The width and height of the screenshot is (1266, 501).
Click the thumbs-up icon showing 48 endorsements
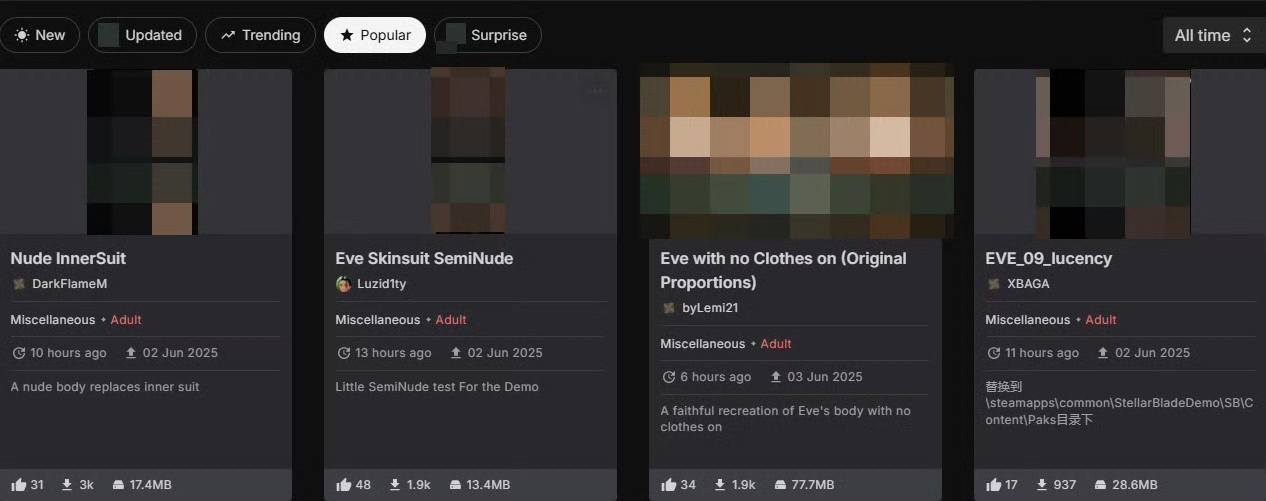(344, 484)
